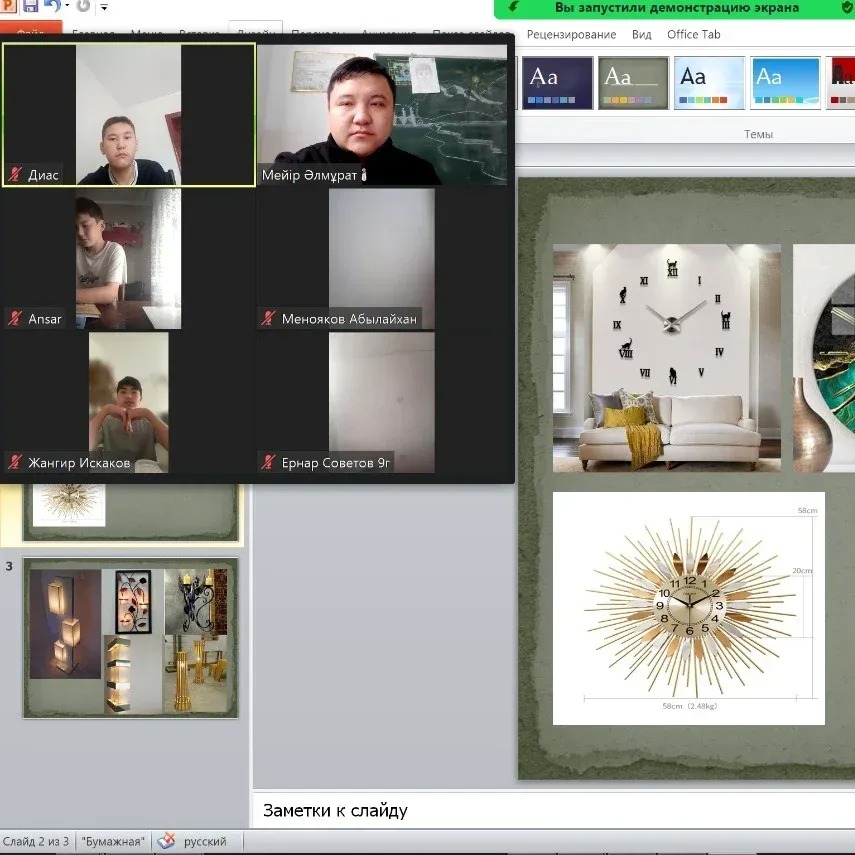Image resolution: width=855 pixels, height=855 pixels.
Task: Click the slide number '3' in the slide panel
Action: (9, 567)
